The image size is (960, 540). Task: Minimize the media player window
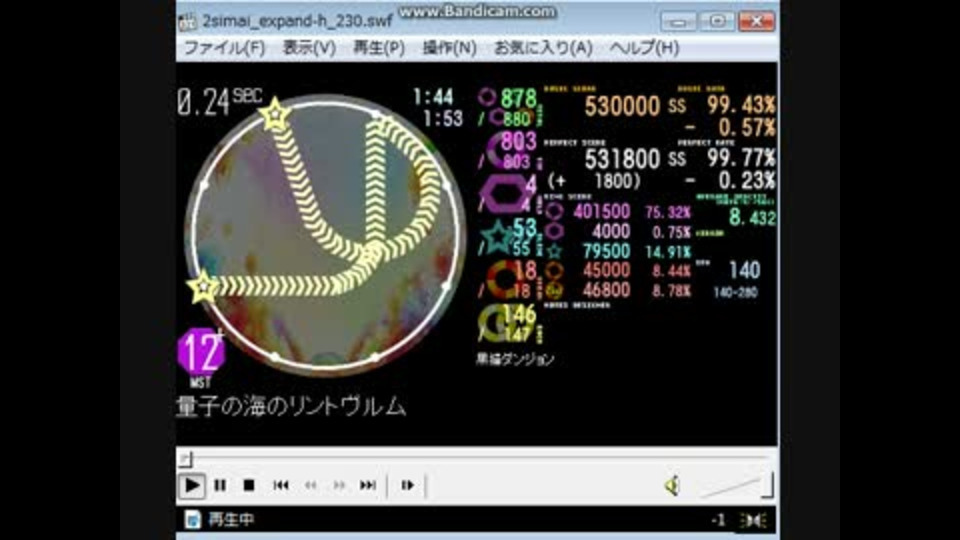[678, 22]
